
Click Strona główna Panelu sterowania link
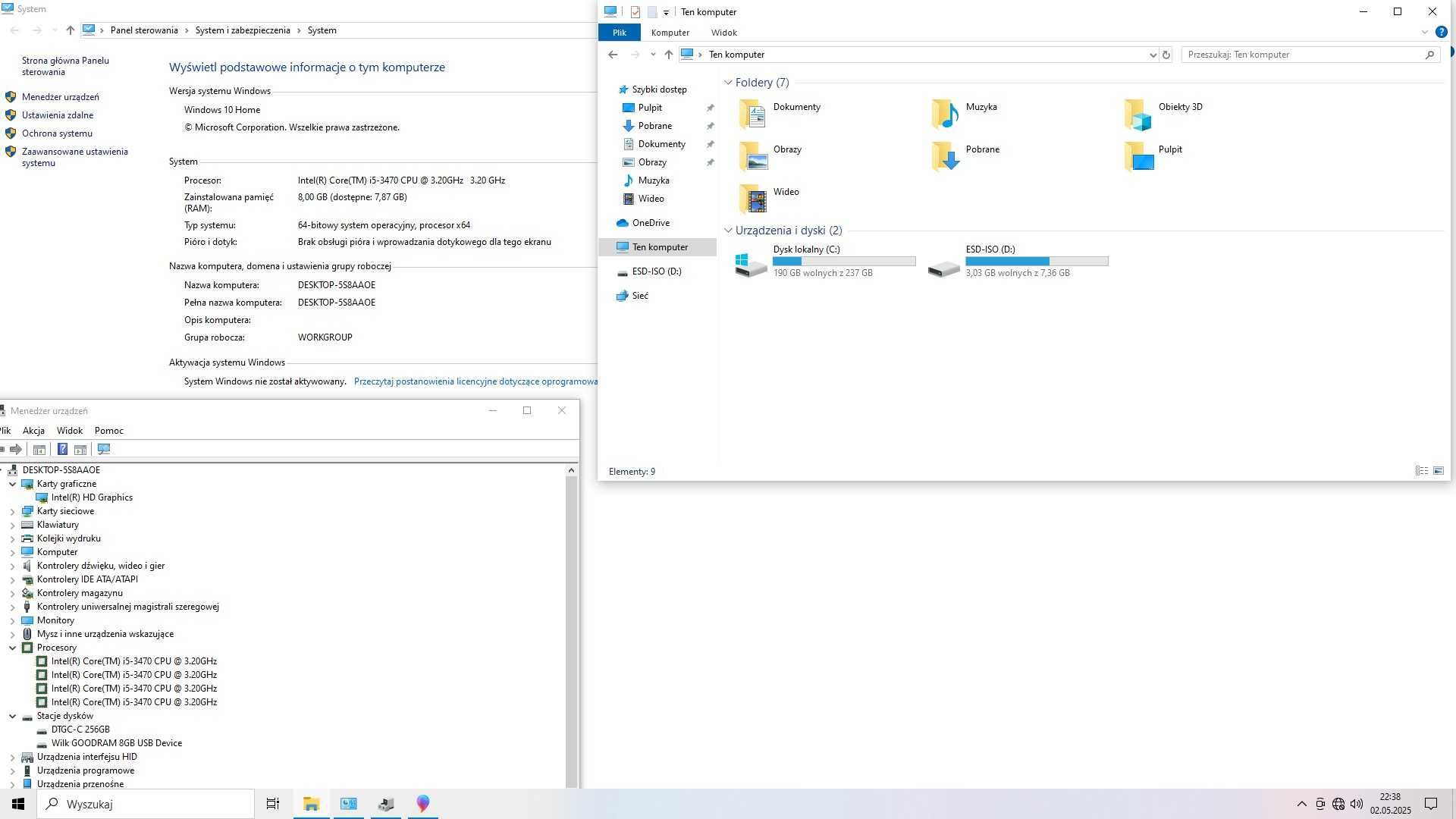[x=65, y=66]
